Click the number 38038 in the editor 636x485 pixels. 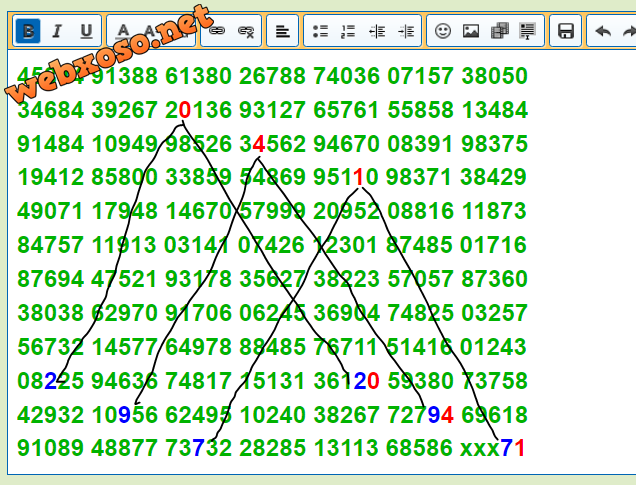click(50, 313)
